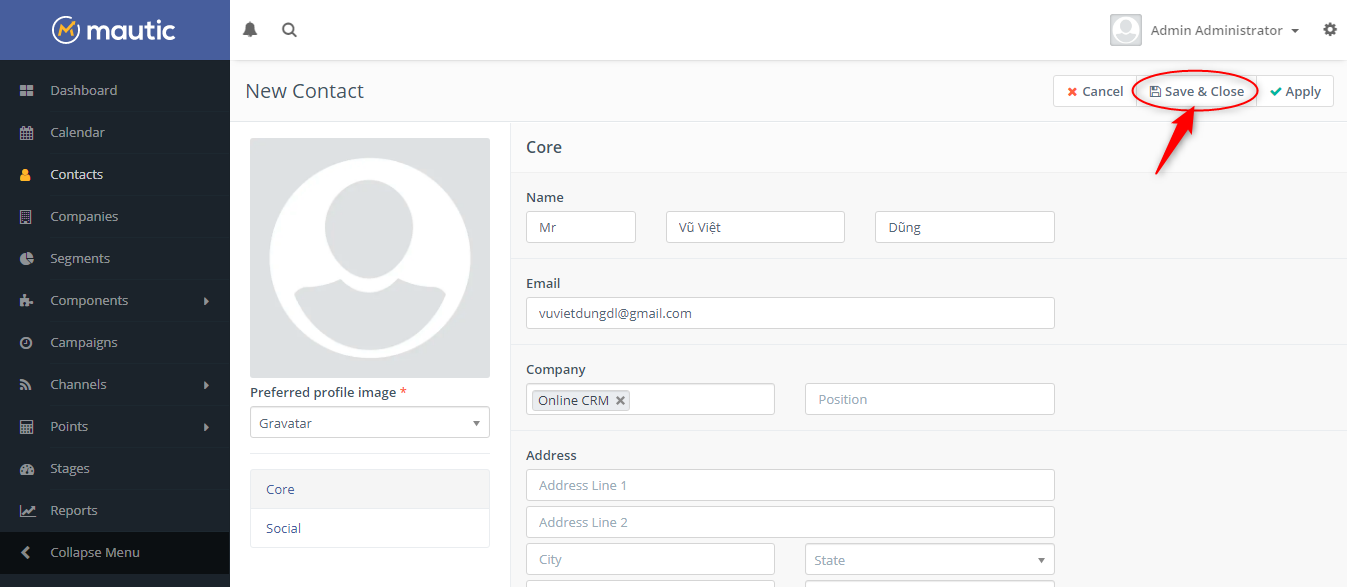Expand the Channels submenu arrow
Screen dimensions: 1347x587
coord(206,385)
